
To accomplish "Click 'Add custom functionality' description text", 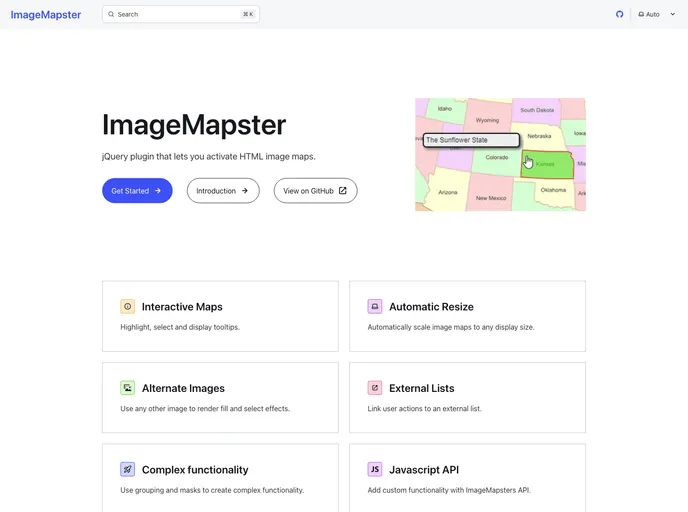I will point(449,491).
